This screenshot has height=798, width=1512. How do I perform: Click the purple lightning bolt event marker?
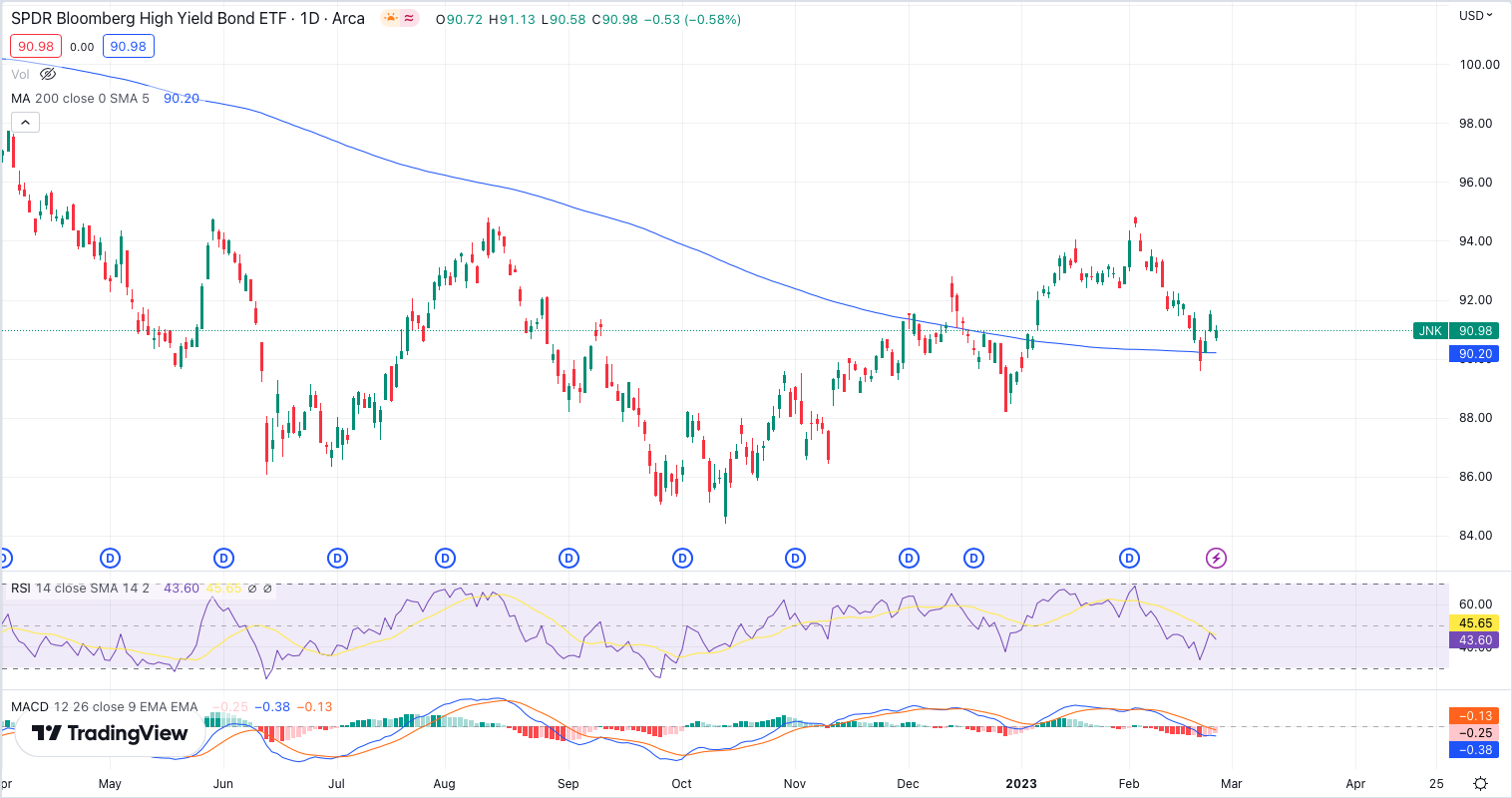click(x=1216, y=558)
